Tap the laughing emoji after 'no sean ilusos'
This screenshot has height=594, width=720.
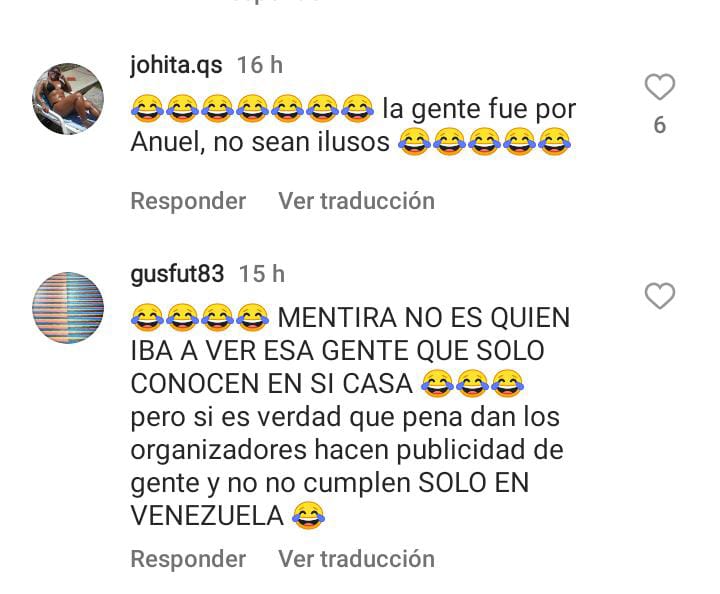click(x=414, y=141)
